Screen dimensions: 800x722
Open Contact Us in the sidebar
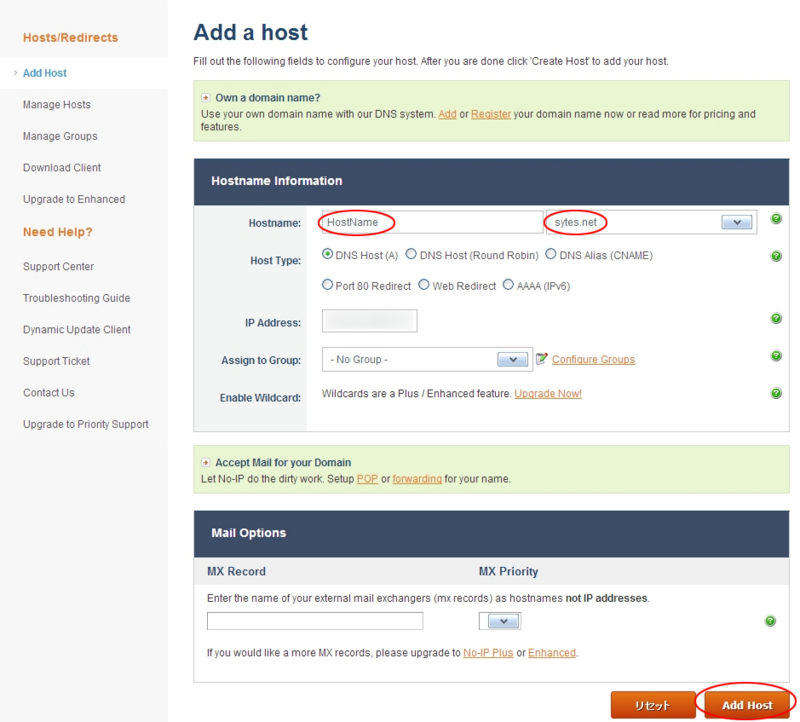(48, 393)
